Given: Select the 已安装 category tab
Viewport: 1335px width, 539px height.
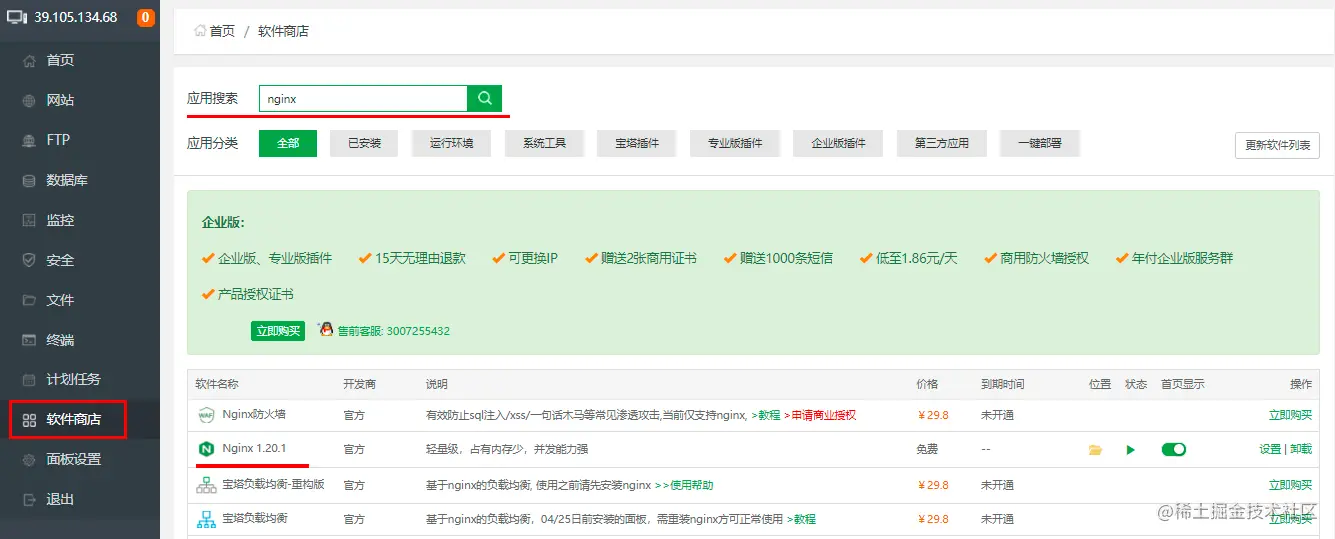Looking at the screenshot, I should [x=364, y=143].
